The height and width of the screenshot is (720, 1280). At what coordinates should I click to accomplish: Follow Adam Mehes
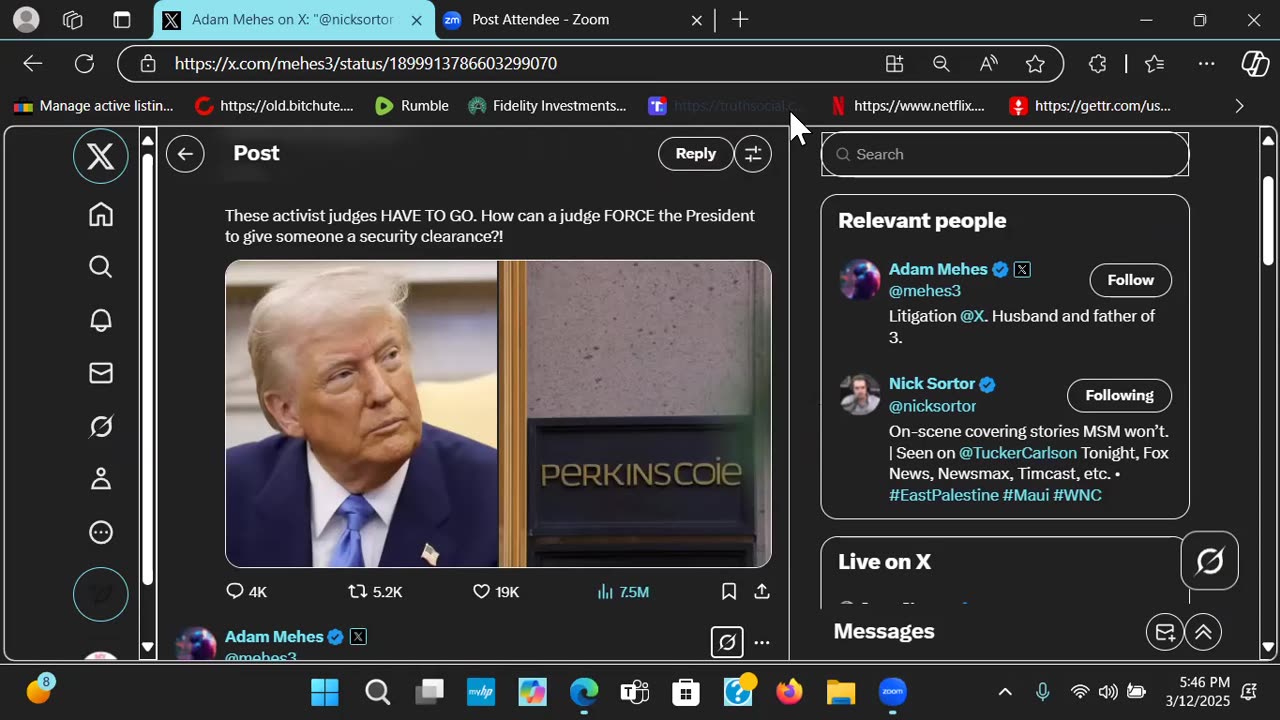1130,280
